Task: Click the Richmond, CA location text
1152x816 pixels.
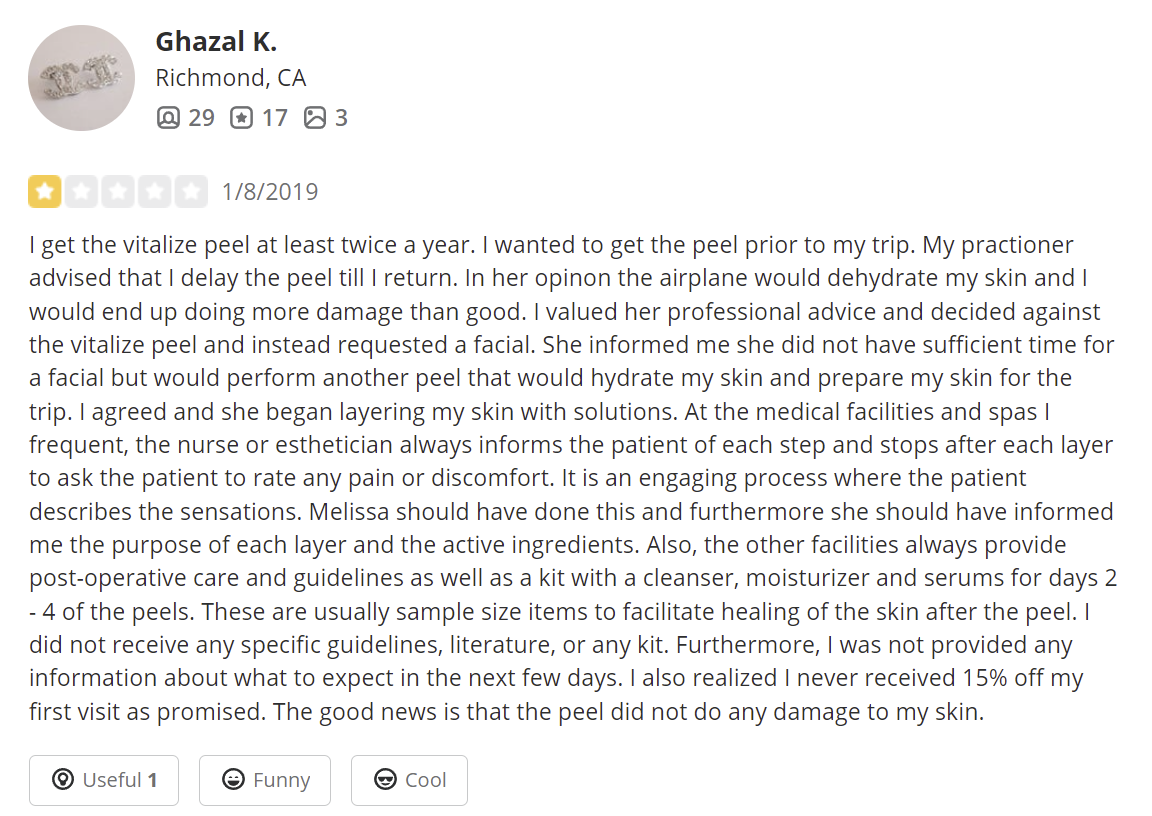Action: (x=231, y=78)
